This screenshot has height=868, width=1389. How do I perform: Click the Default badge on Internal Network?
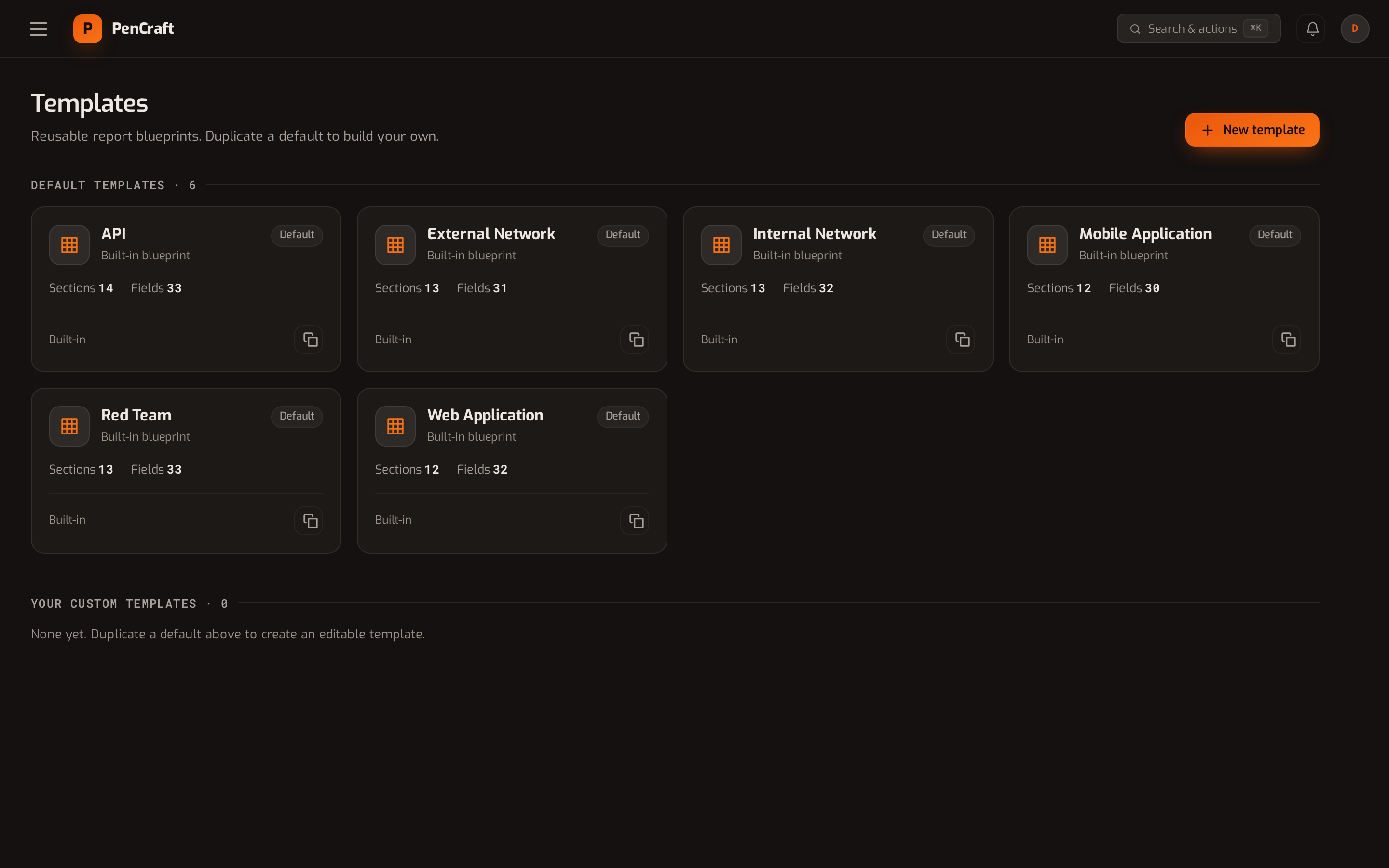[949, 235]
